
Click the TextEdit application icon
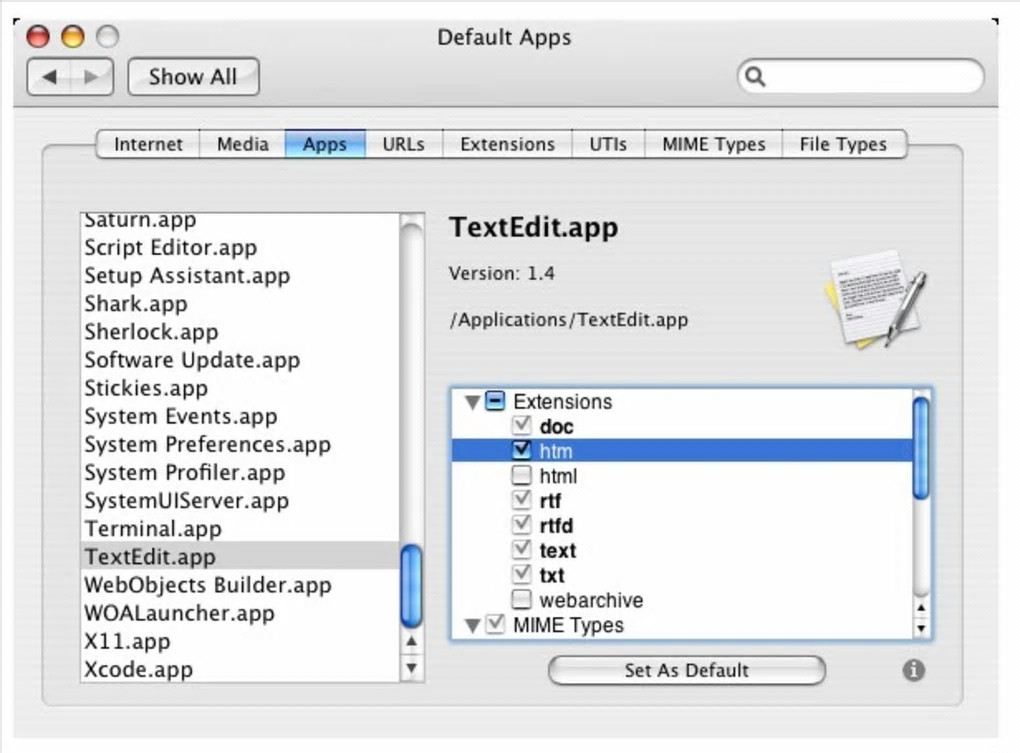[x=876, y=299]
